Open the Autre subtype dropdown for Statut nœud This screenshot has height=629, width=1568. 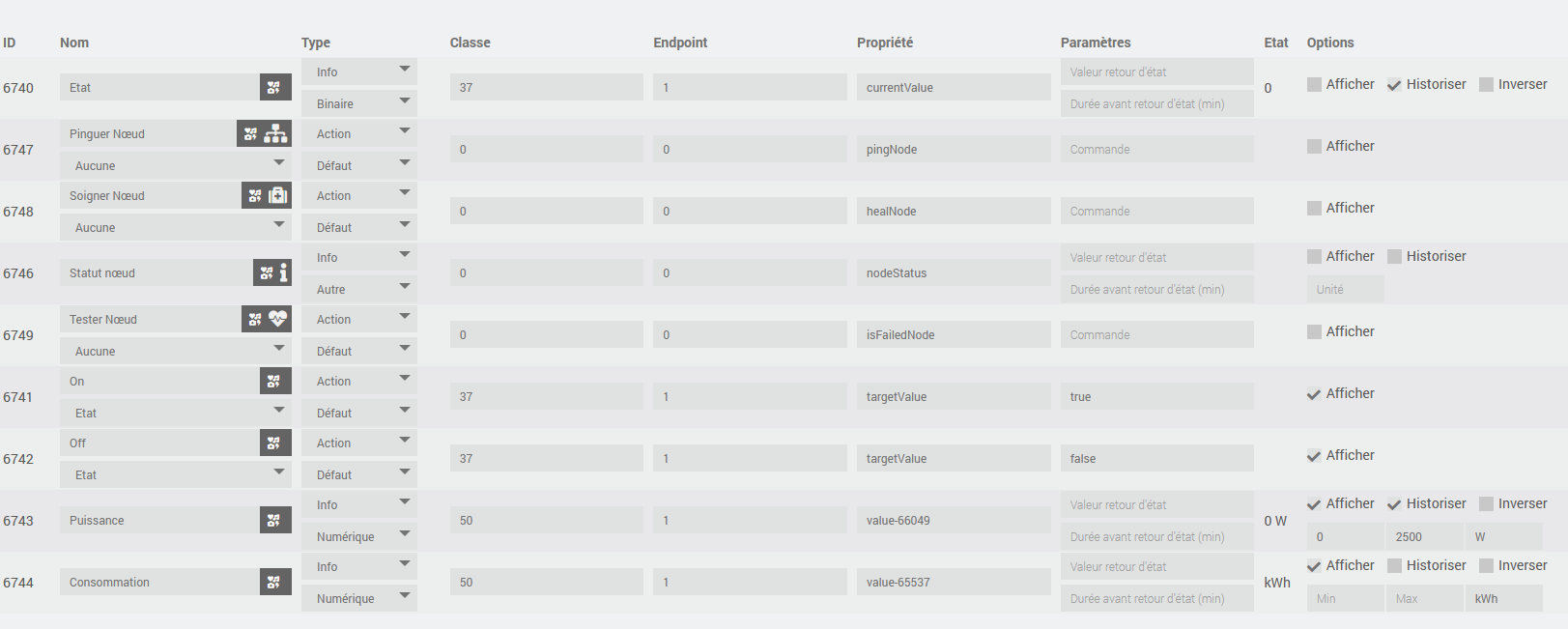pos(358,289)
